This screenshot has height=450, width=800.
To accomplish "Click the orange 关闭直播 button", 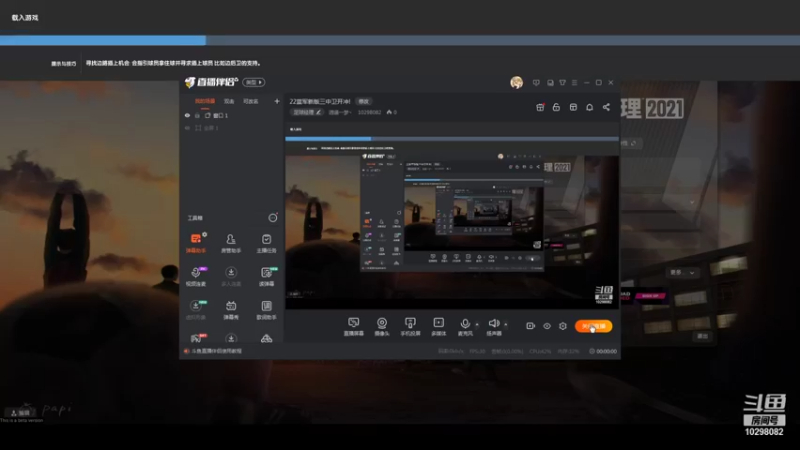I will pyautogui.click(x=593, y=326).
